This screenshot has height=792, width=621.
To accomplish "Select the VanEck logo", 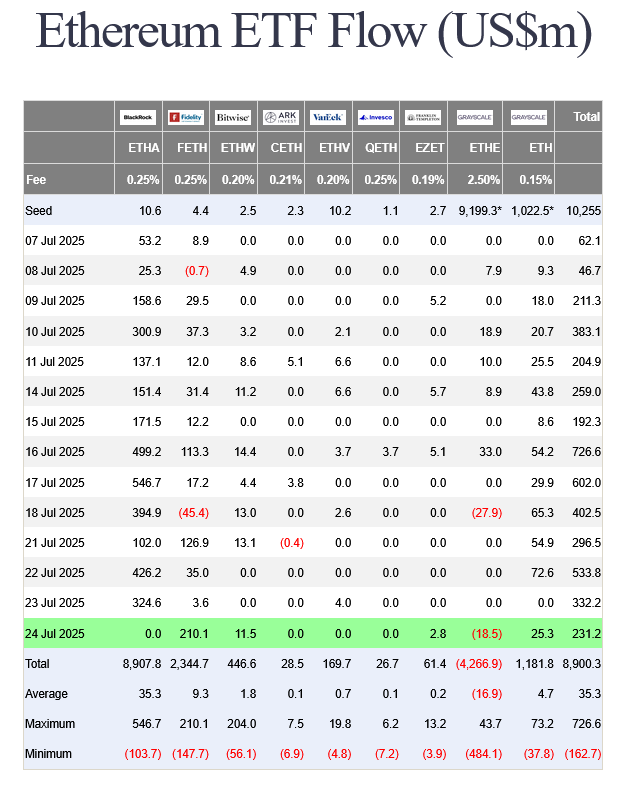I will point(328,117).
